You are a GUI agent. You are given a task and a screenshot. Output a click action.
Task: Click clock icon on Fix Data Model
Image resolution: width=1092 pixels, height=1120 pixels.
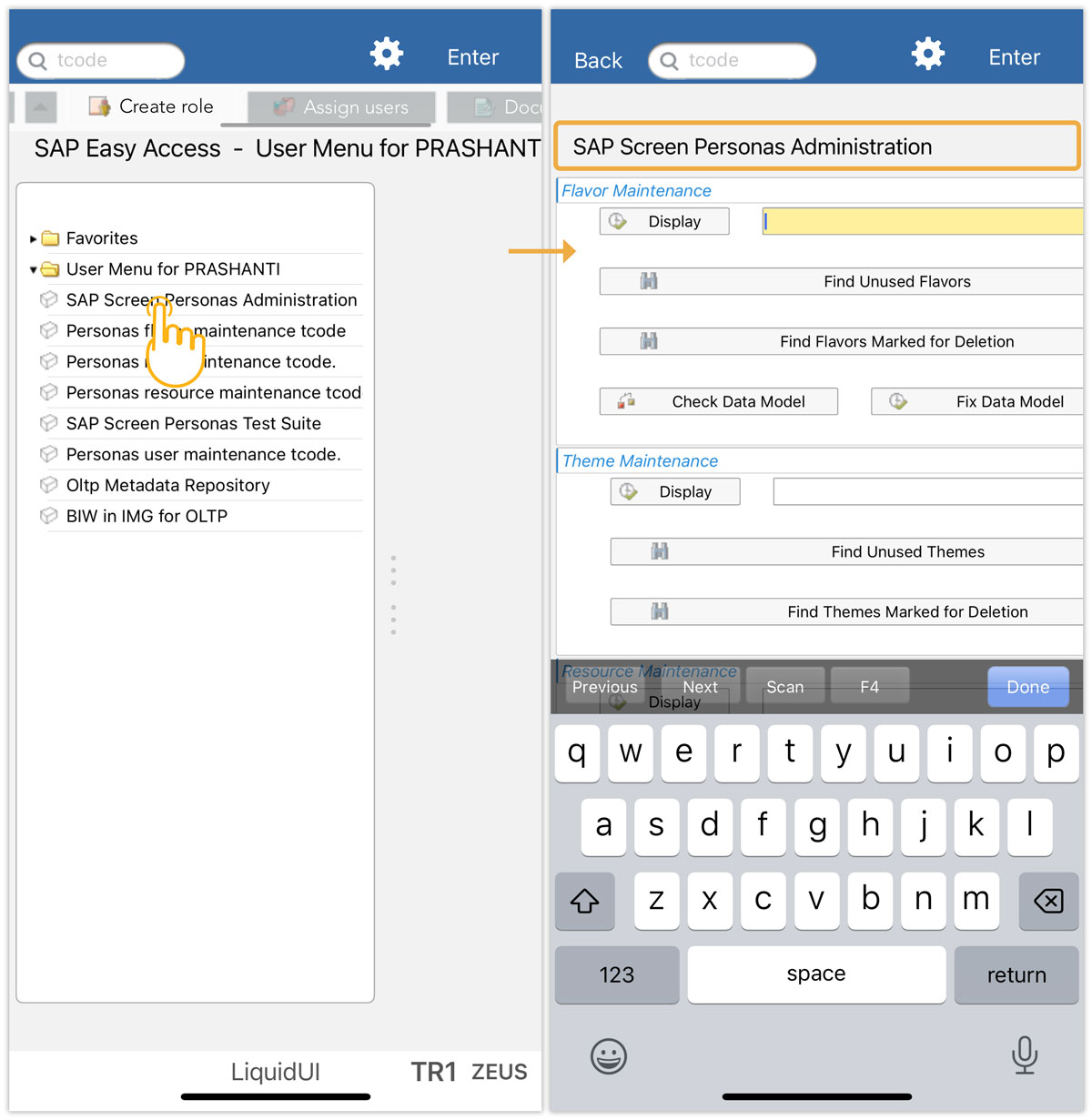click(898, 401)
